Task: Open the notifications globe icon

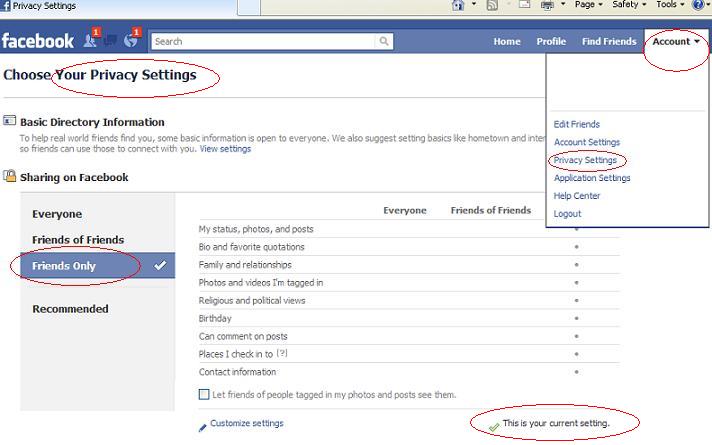Action: point(132,39)
